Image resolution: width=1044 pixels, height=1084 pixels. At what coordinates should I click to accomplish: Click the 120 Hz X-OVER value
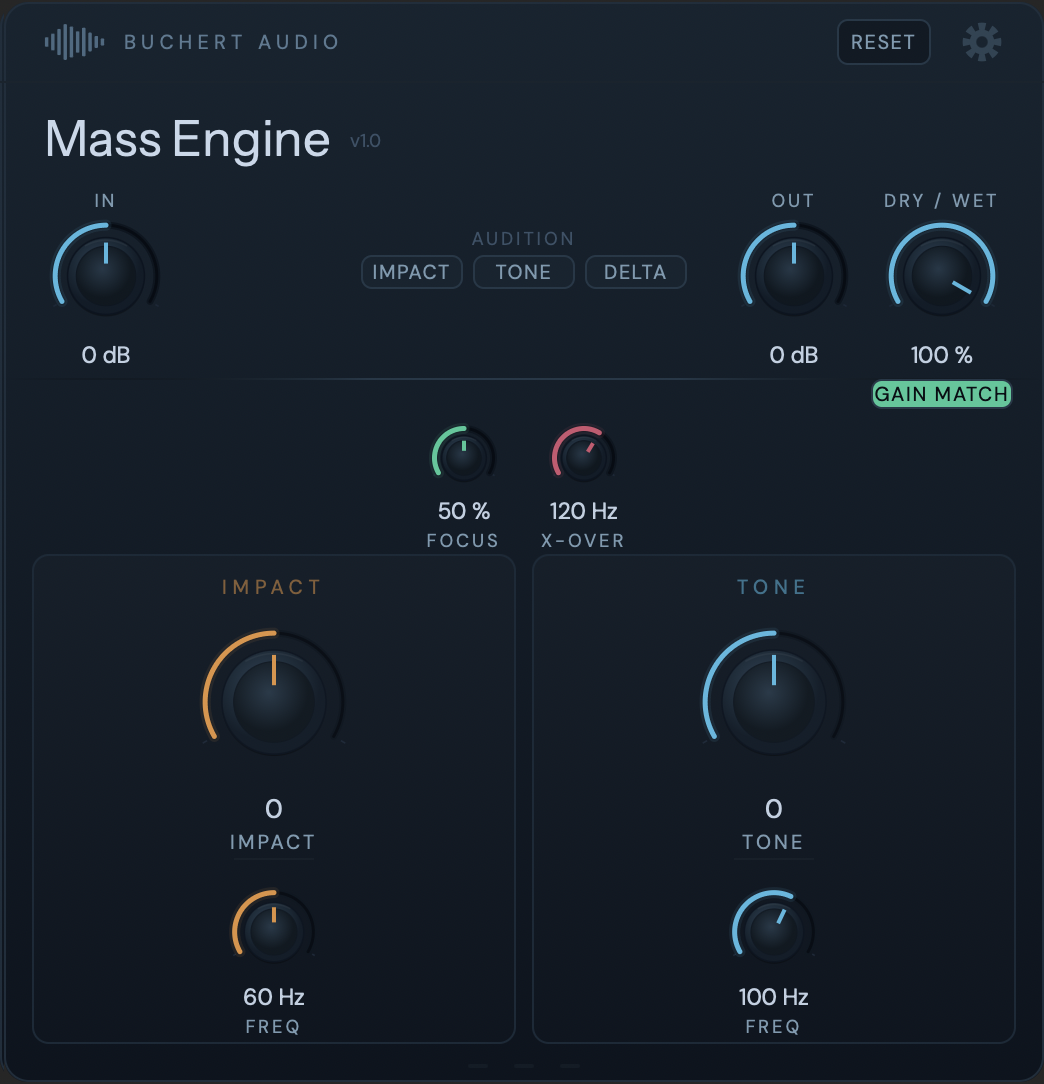pyautogui.click(x=583, y=511)
